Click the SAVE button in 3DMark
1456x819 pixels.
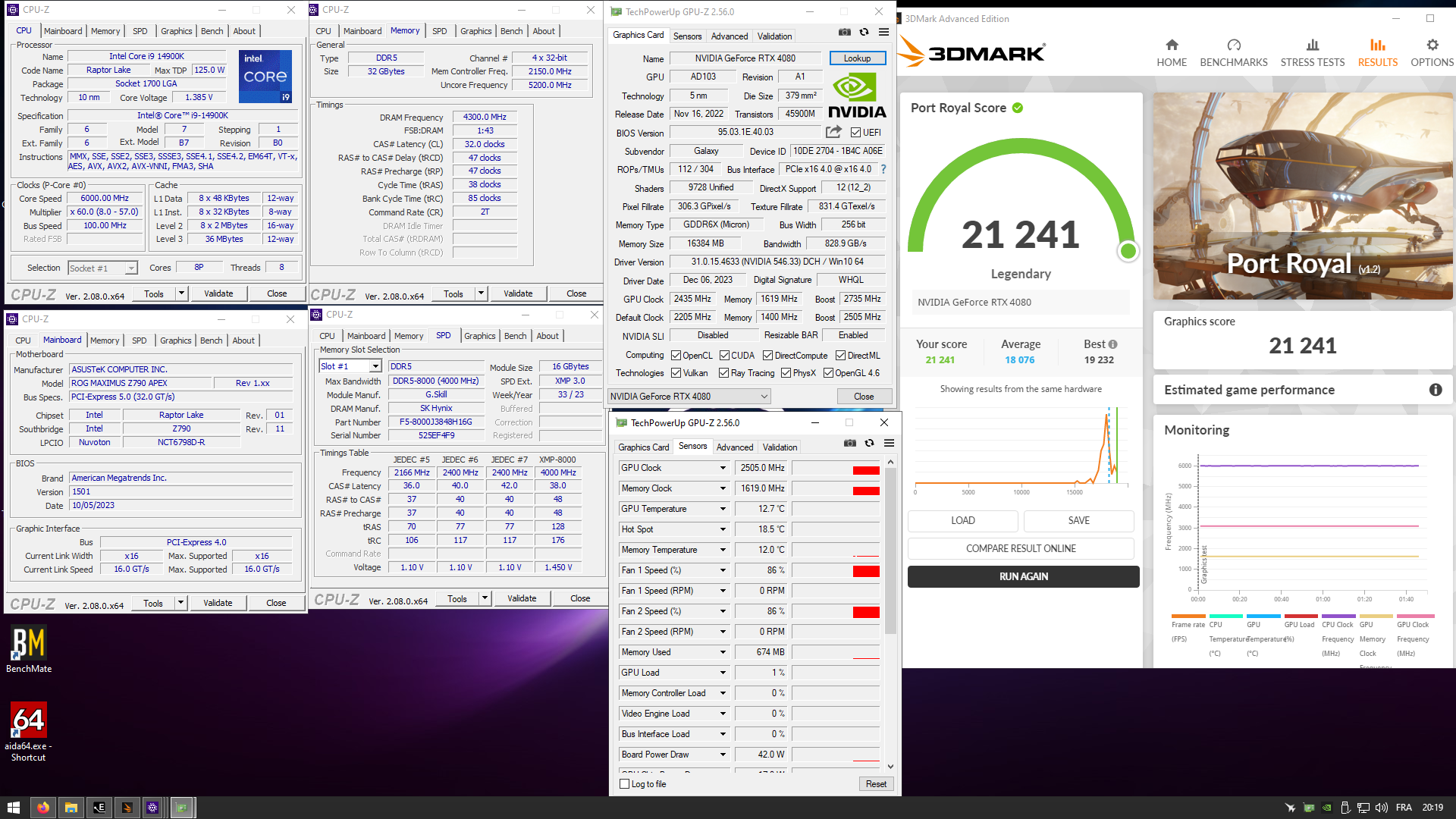click(x=1078, y=520)
